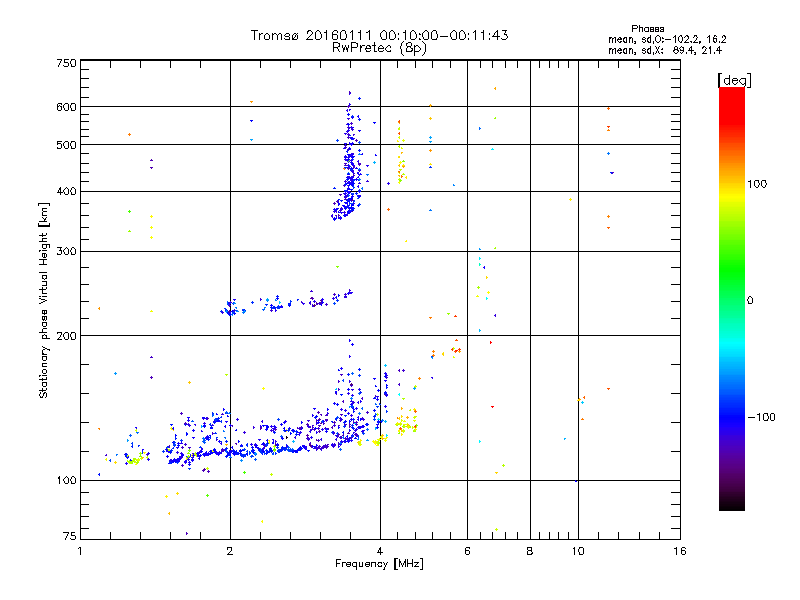The image size is (800, 600).
Task: Click the x-axis tick label '2'
Action: 230,551
